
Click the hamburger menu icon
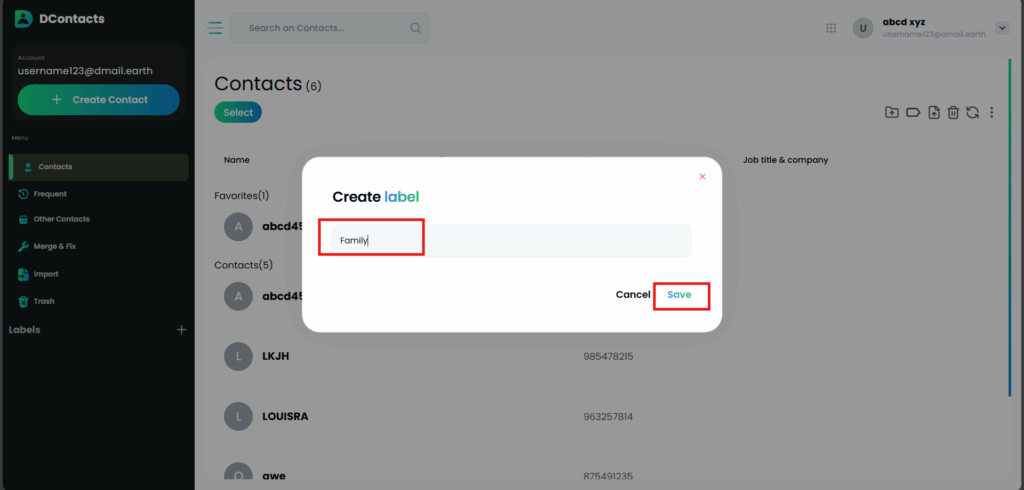tap(215, 28)
